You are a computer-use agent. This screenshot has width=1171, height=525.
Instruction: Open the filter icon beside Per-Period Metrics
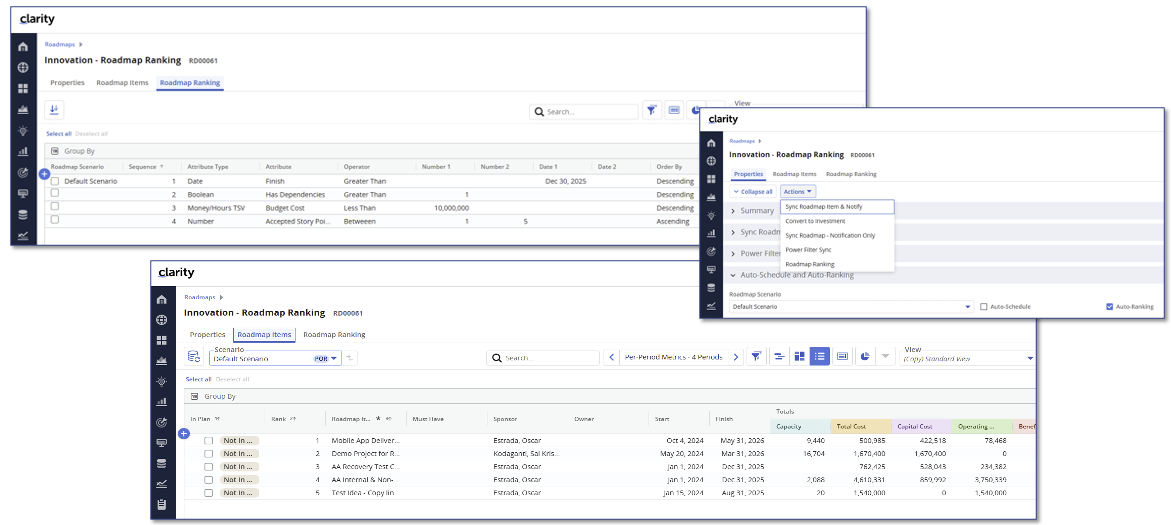click(x=756, y=357)
